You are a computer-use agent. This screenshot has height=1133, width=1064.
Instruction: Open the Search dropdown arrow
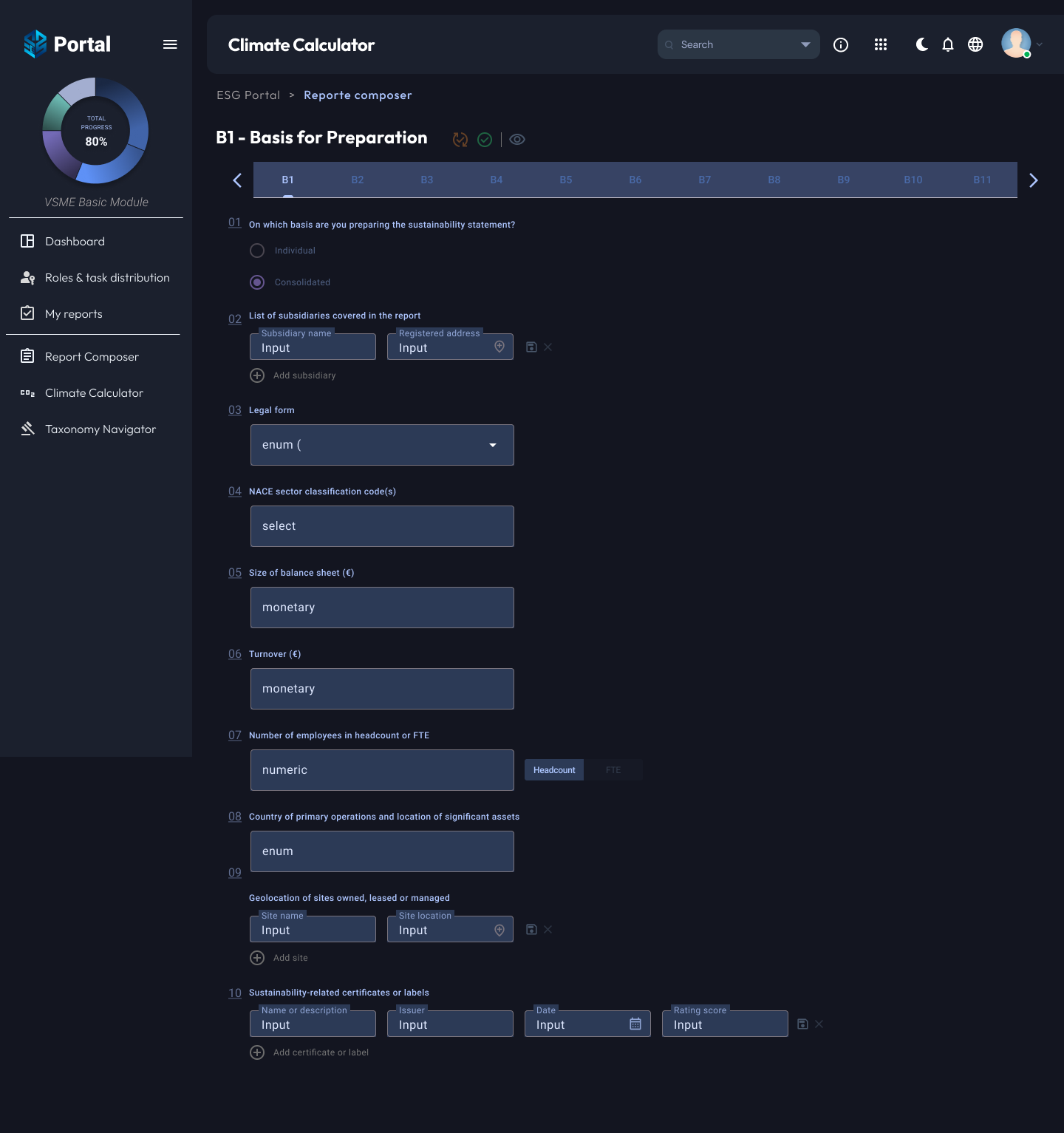point(805,45)
